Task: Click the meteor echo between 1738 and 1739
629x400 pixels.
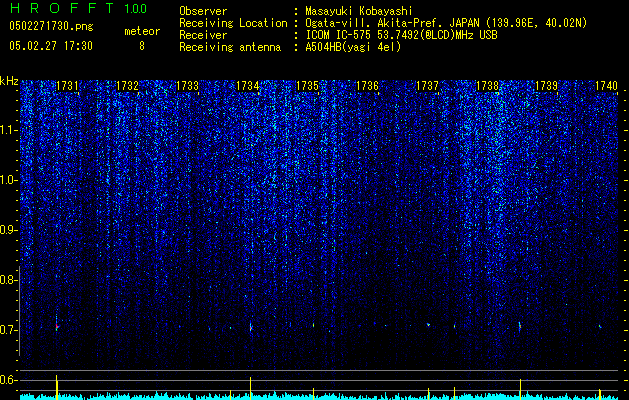Action: tap(520, 326)
